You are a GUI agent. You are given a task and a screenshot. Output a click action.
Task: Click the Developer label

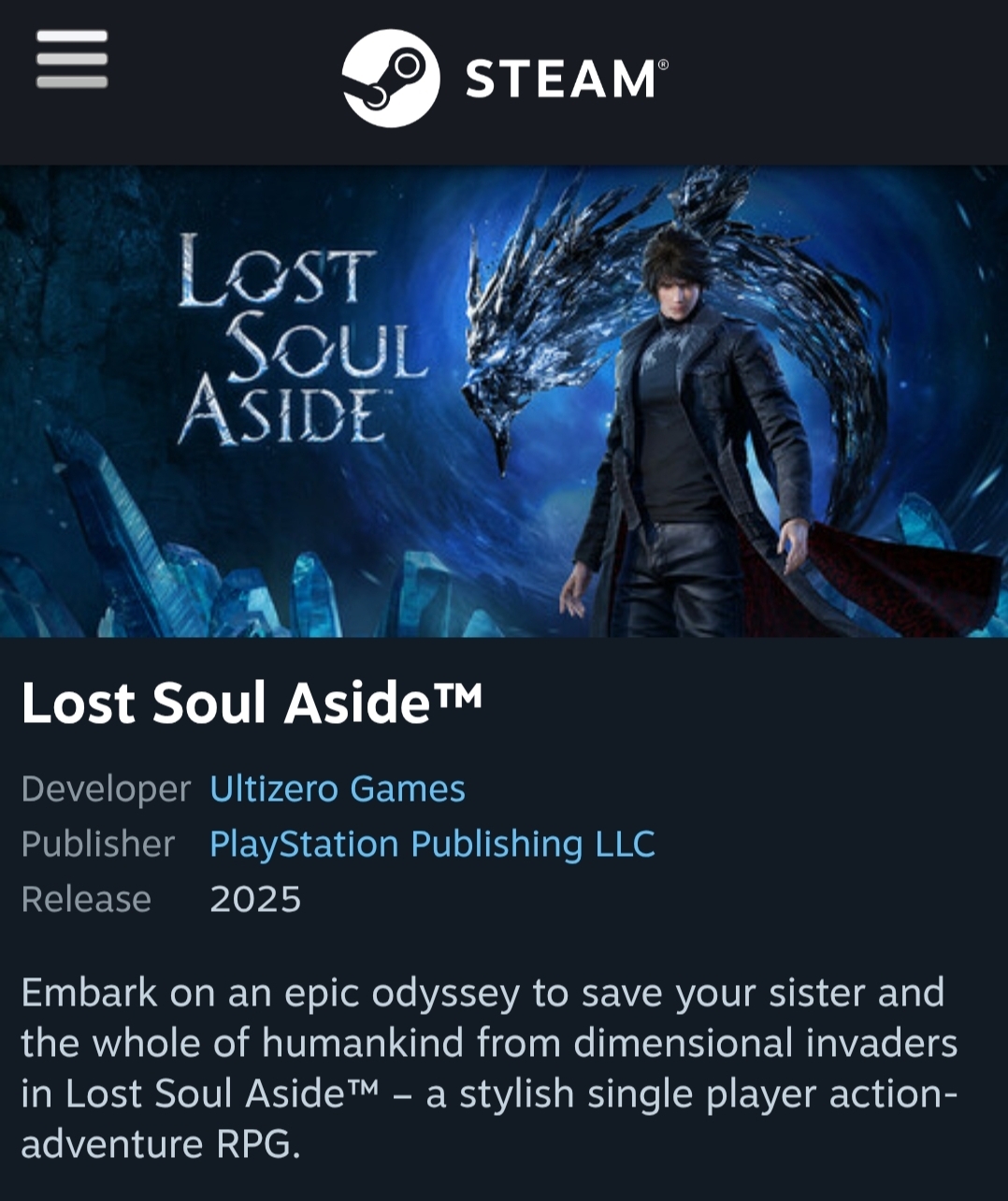pos(106,789)
